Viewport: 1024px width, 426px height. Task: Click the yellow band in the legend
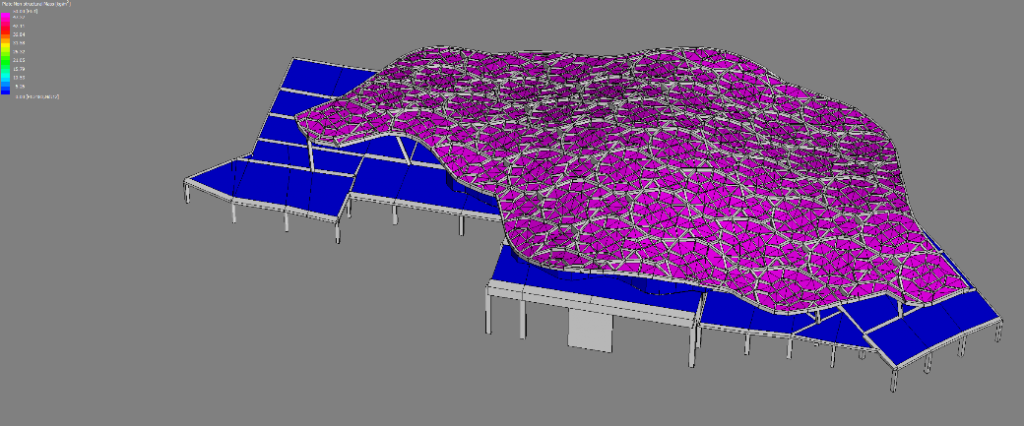pyautogui.click(x=6, y=50)
